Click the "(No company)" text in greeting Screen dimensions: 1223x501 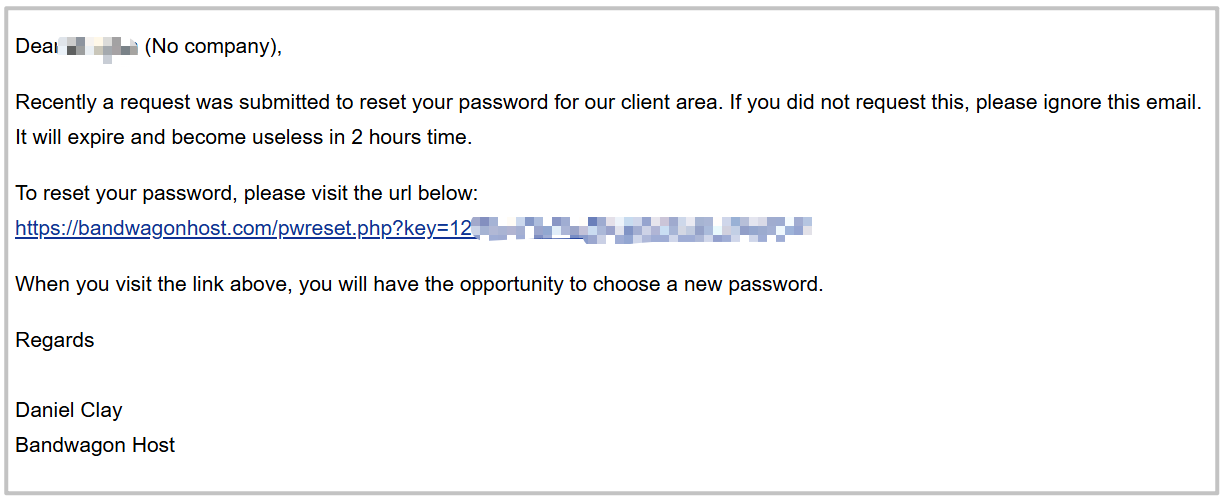pos(213,47)
